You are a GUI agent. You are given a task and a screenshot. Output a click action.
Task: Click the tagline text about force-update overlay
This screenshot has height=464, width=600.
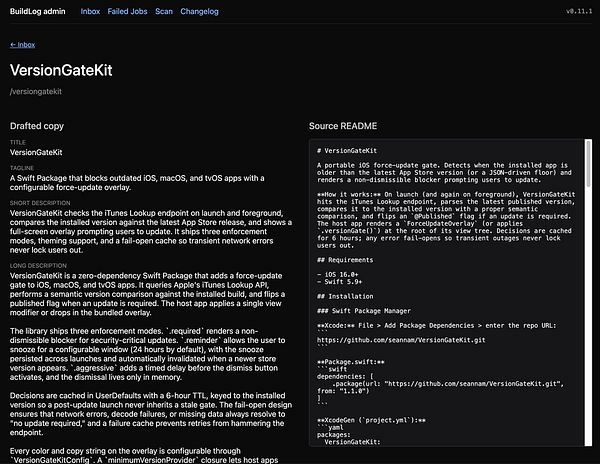pos(137,183)
